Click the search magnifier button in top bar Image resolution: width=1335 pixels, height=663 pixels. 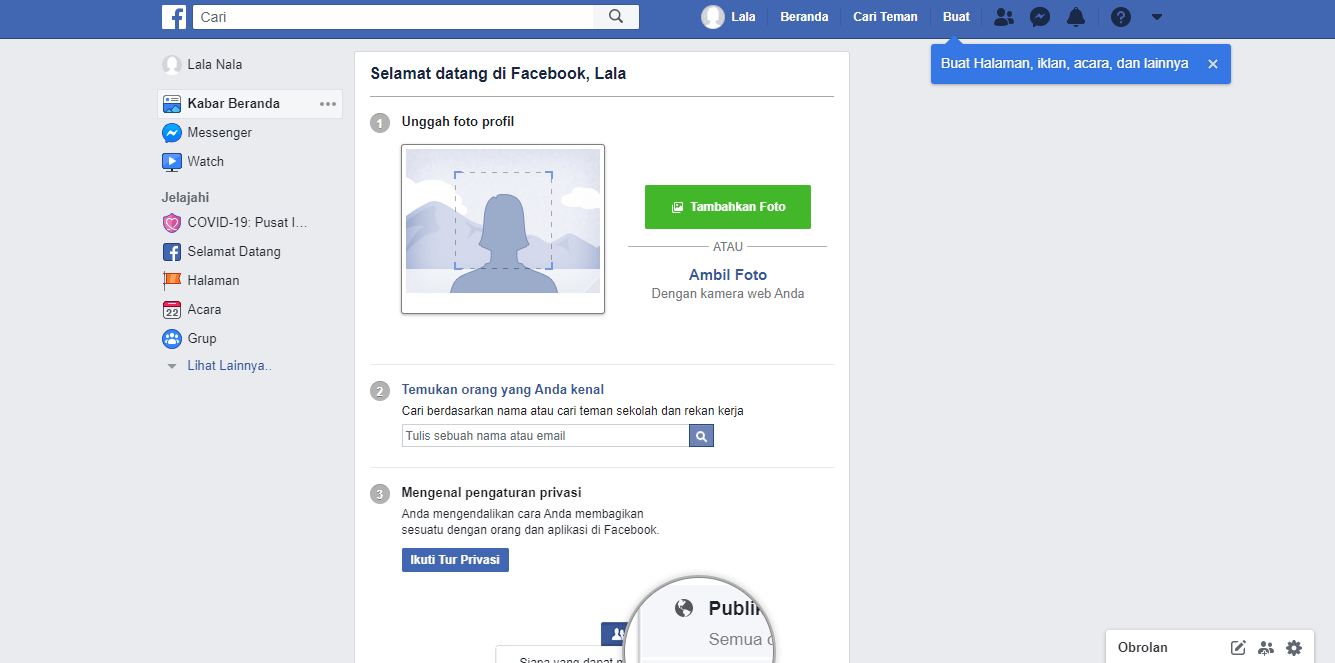coord(616,17)
